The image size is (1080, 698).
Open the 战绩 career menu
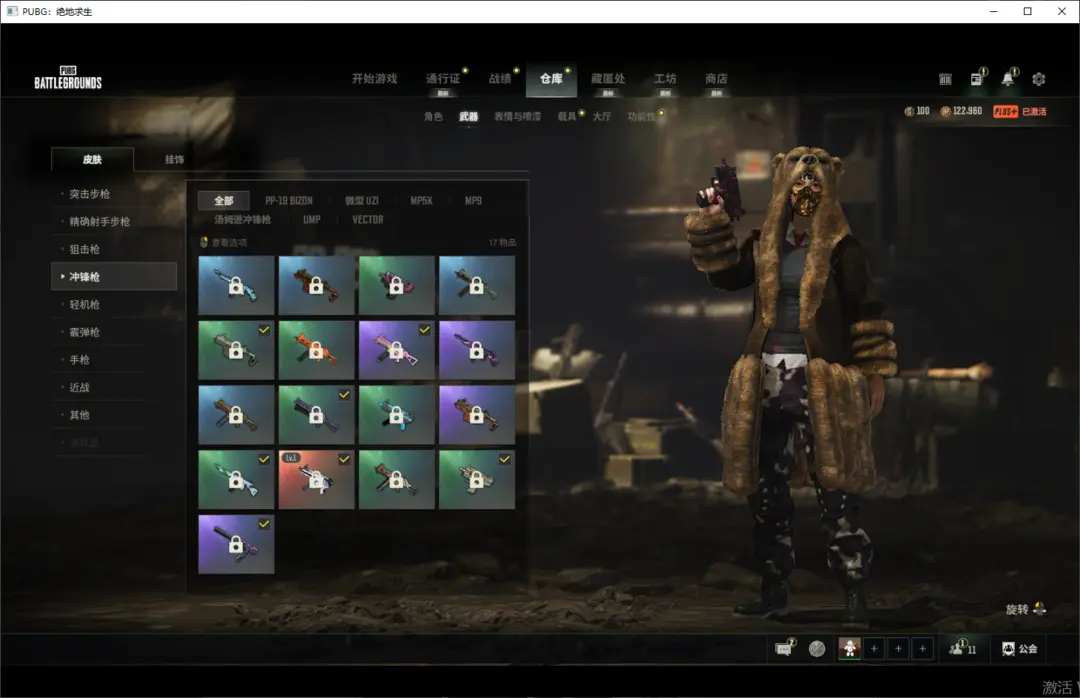[500, 79]
